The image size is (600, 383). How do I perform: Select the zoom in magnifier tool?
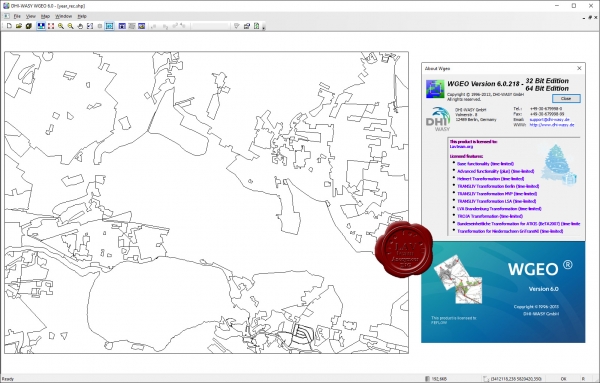pos(61,26)
